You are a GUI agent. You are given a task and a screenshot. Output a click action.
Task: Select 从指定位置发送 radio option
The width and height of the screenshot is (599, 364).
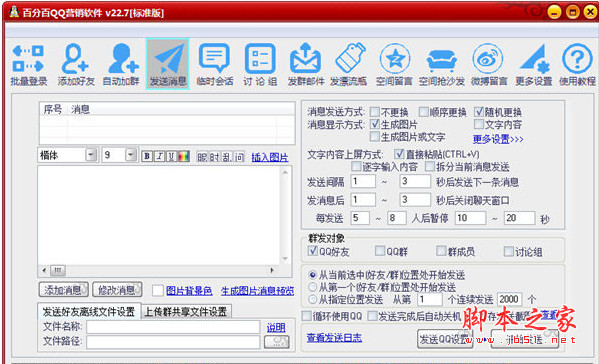click(x=313, y=299)
